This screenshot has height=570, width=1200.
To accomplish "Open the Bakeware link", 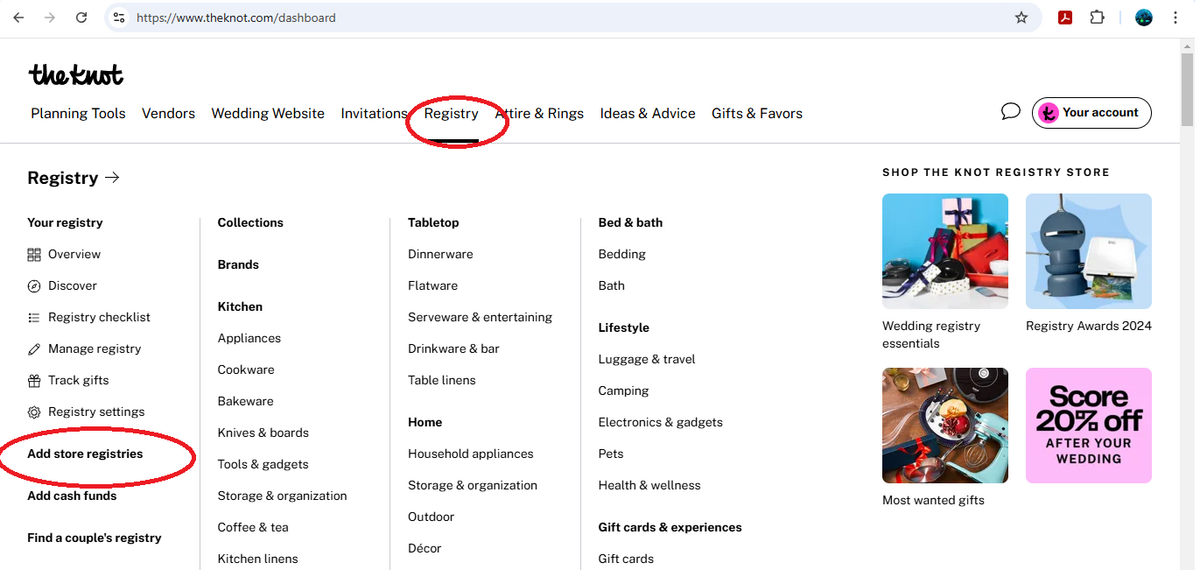I will pyautogui.click(x=245, y=401).
